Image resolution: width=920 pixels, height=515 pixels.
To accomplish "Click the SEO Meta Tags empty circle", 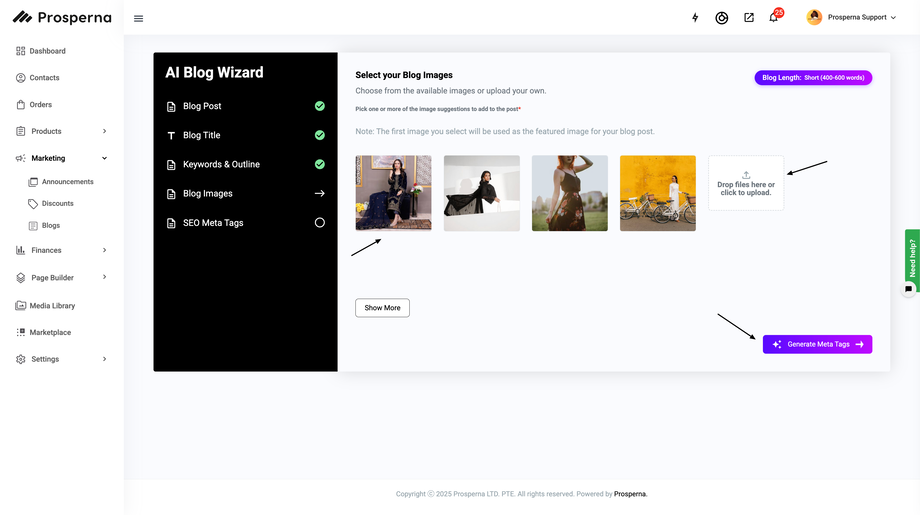I will coord(320,223).
